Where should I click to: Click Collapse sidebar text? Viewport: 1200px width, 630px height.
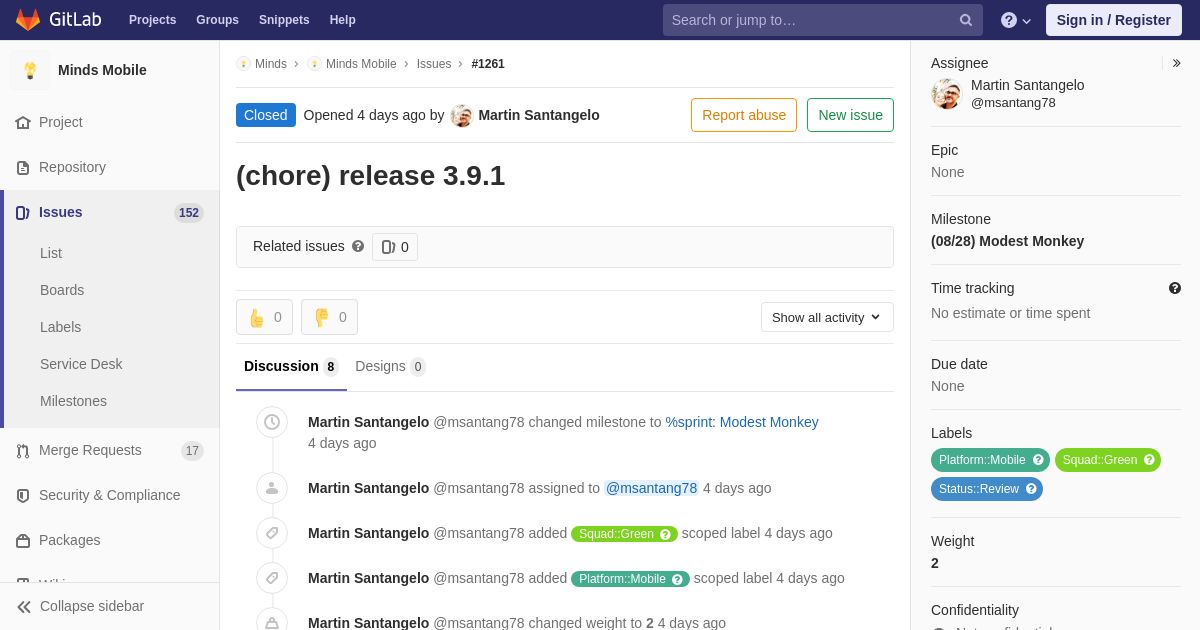pos(92,606)
